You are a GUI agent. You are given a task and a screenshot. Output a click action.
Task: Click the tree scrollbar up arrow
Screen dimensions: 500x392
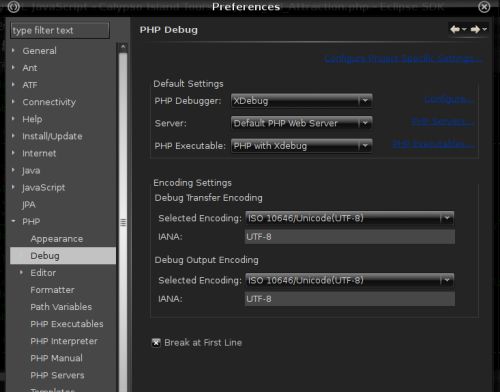pyautogui.click(x=123, y=47)
